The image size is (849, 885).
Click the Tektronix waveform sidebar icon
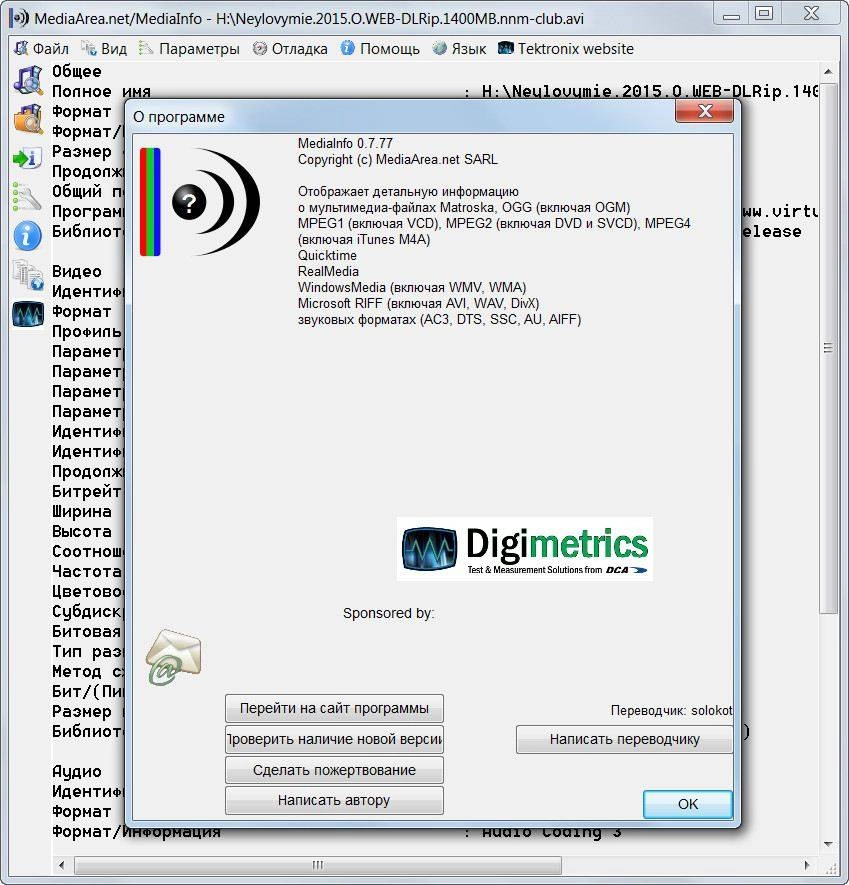tap(28, 314)
